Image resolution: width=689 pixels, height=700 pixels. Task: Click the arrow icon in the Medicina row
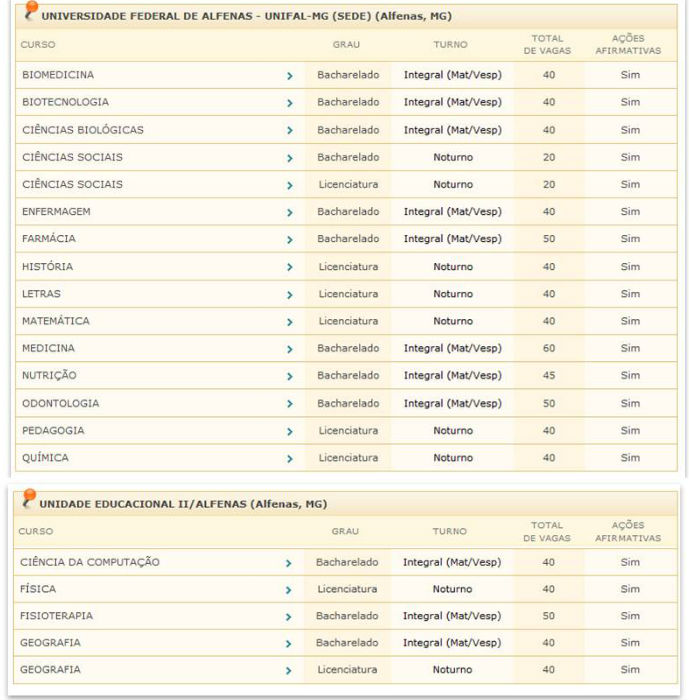point(289,349)
